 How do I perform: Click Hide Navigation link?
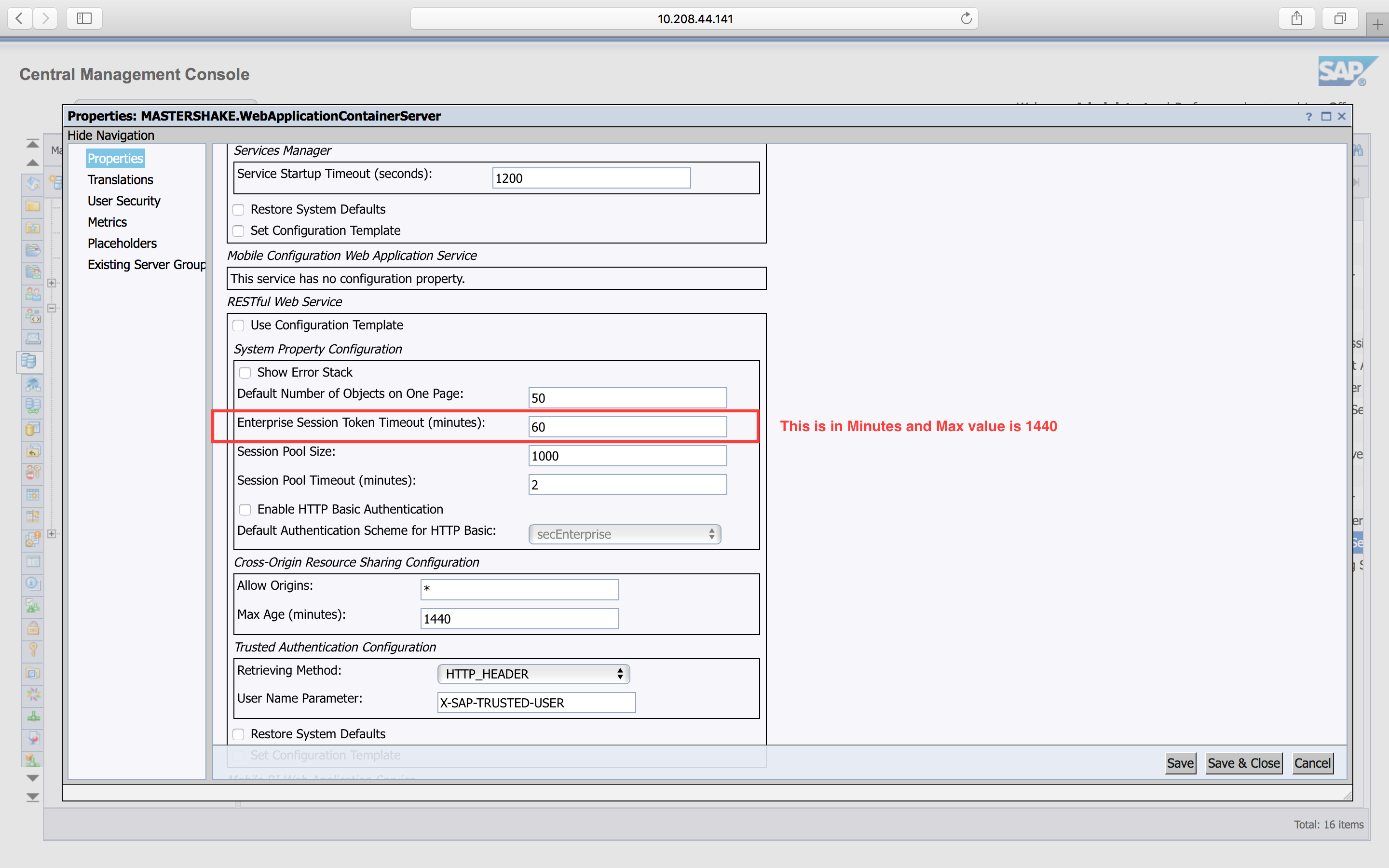[111, 136]
